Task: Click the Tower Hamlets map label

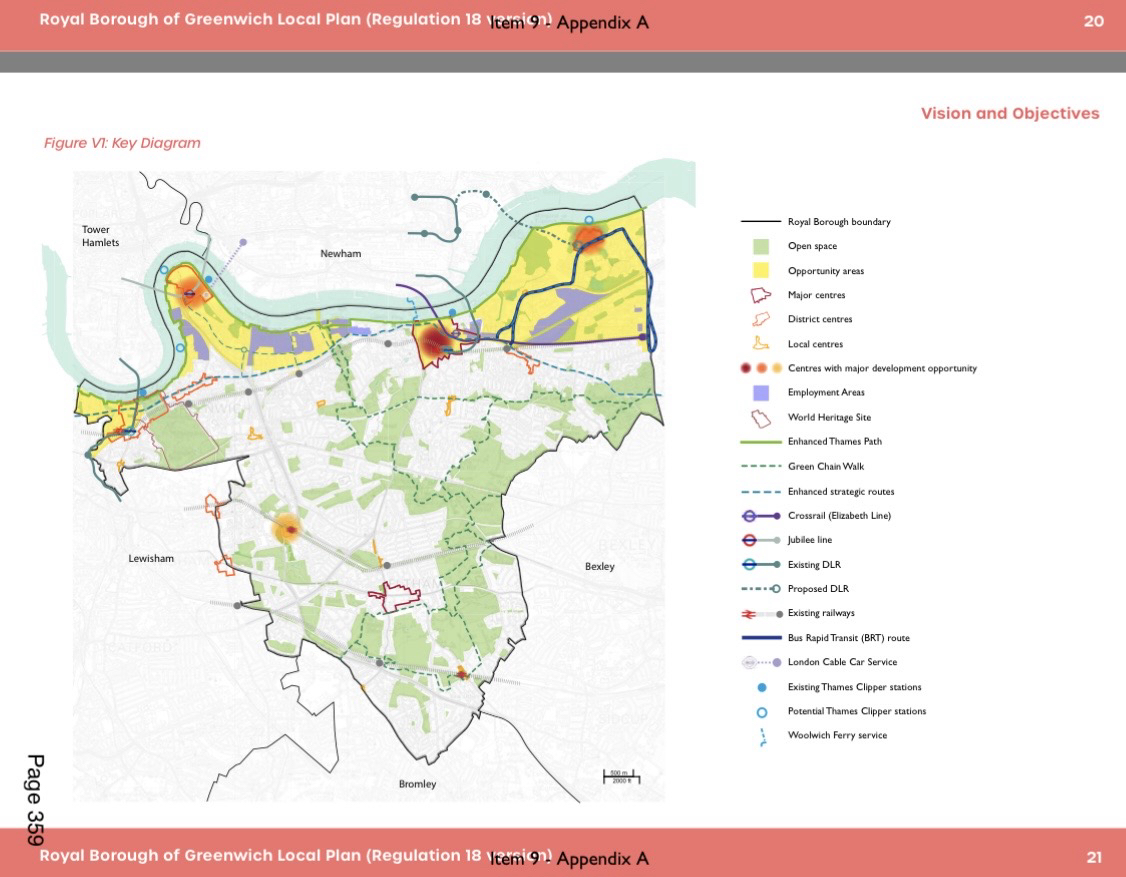Action: tap(101, 236)
